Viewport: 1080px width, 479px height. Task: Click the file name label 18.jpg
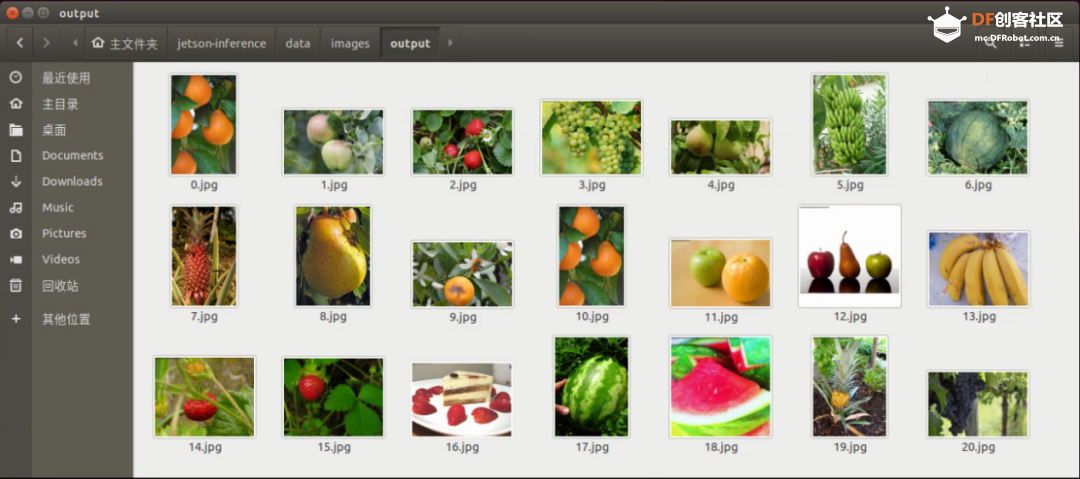pyautogui.click(x=721, y=447)
